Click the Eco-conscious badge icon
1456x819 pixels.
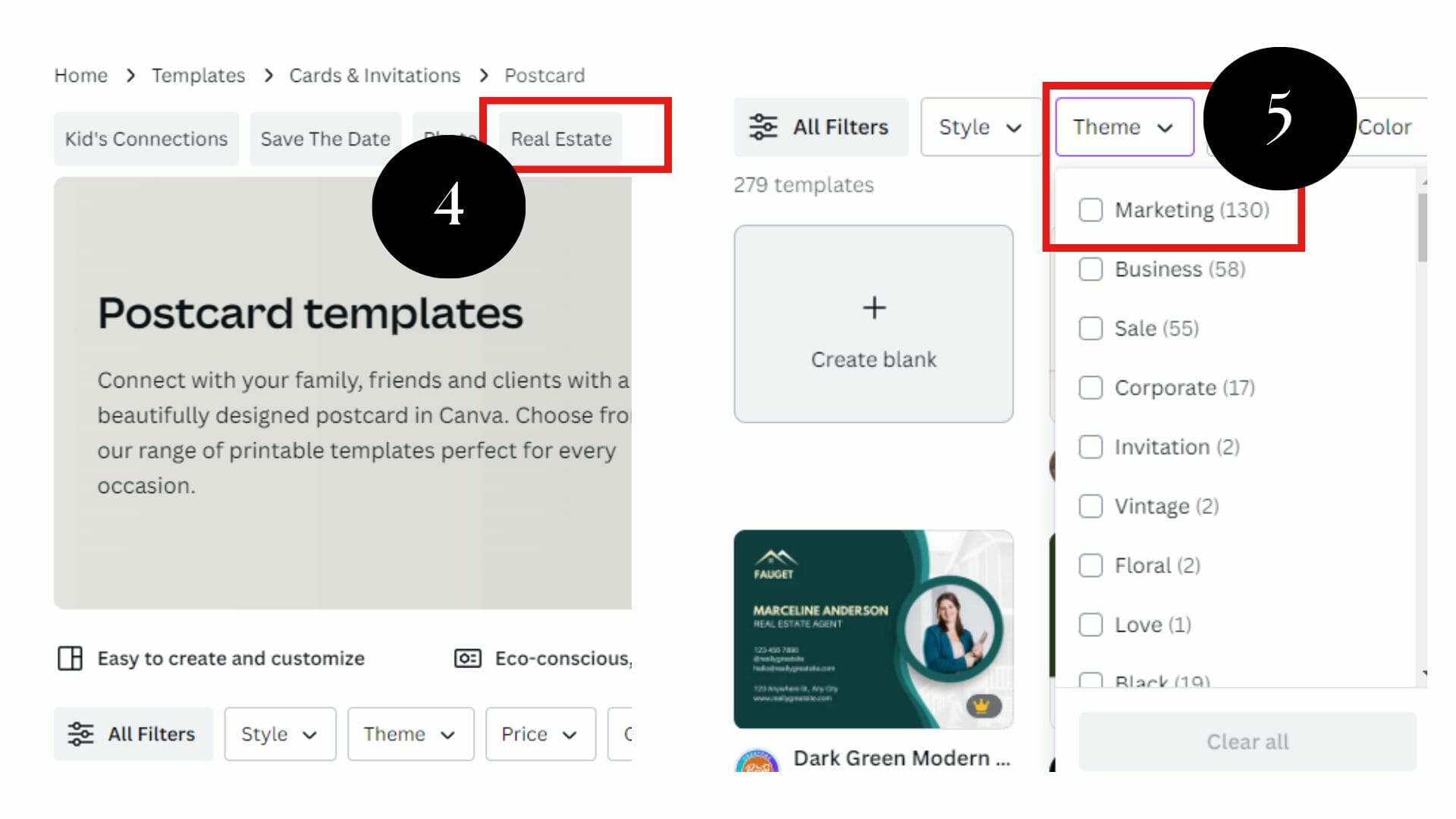click(x=468, y=658)
